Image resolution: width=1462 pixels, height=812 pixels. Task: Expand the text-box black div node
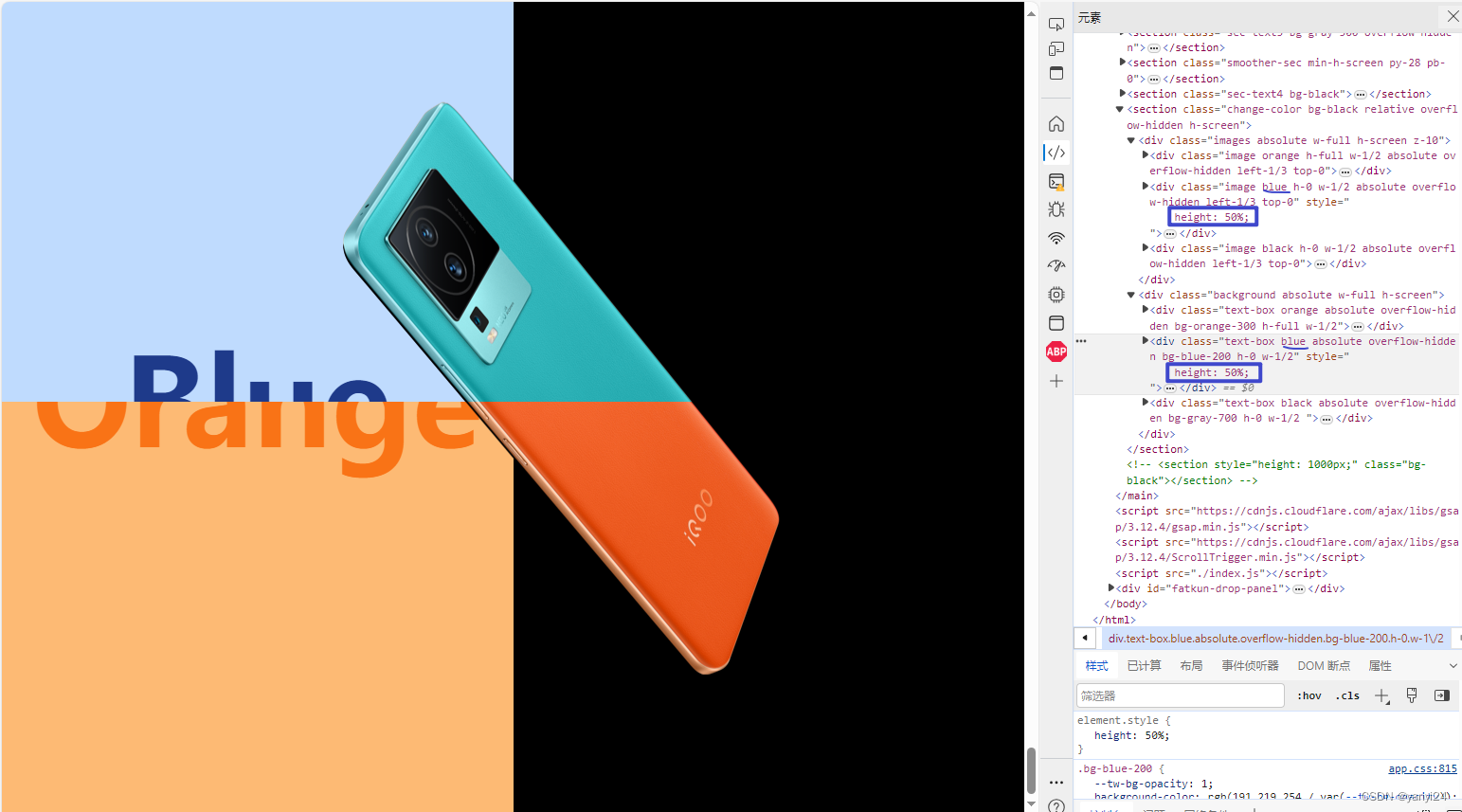[1146, 403]
